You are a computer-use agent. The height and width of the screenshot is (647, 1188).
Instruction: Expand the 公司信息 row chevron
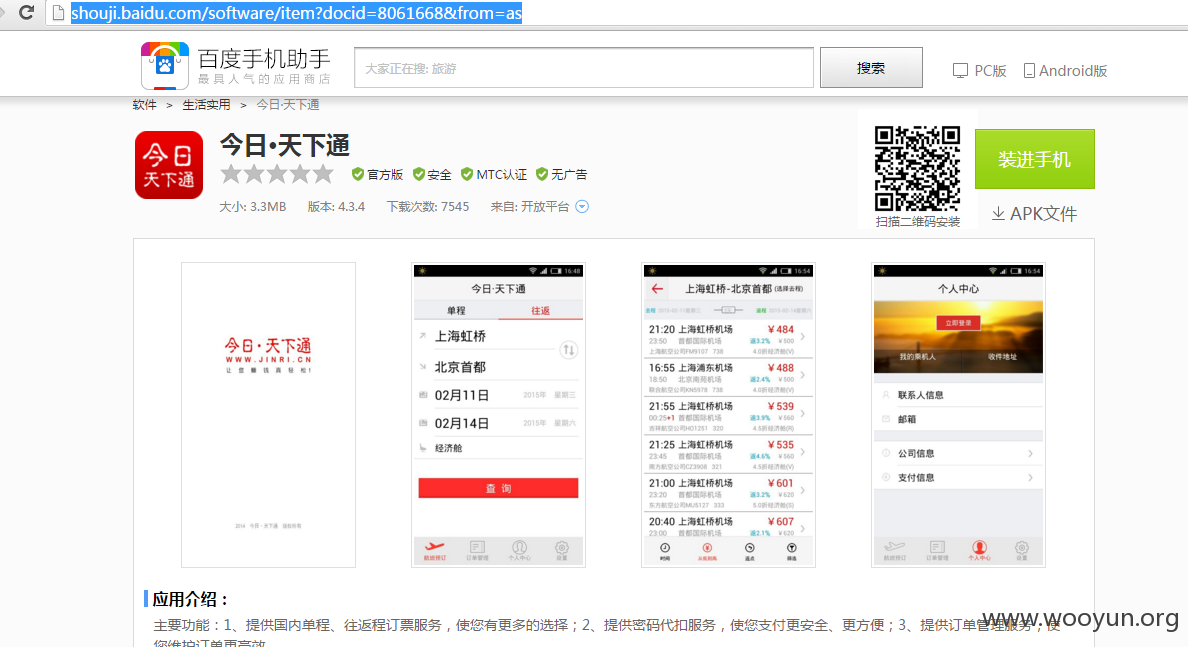(x=1030, y=453)
